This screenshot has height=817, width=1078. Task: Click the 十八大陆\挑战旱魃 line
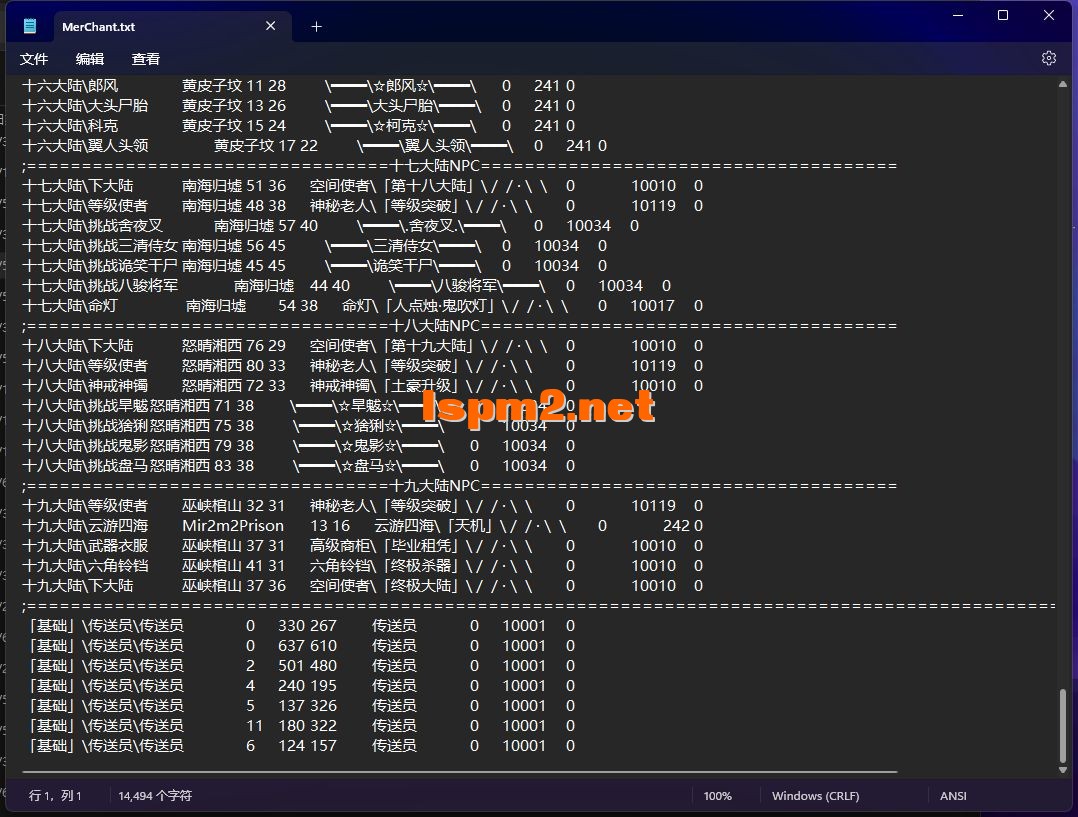[x=298, y=406]
